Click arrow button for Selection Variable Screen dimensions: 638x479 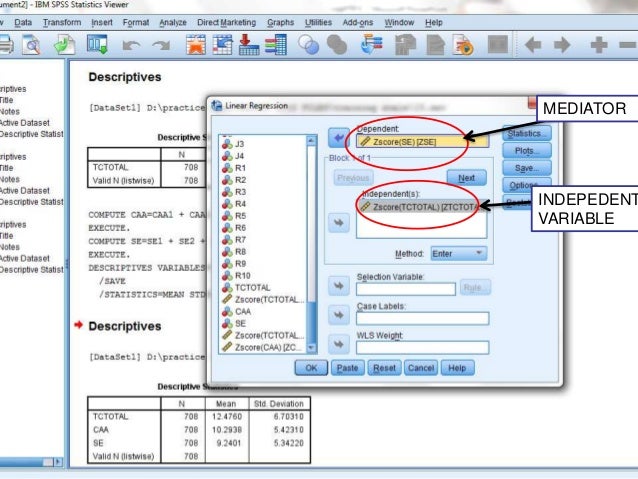point(339,286)
